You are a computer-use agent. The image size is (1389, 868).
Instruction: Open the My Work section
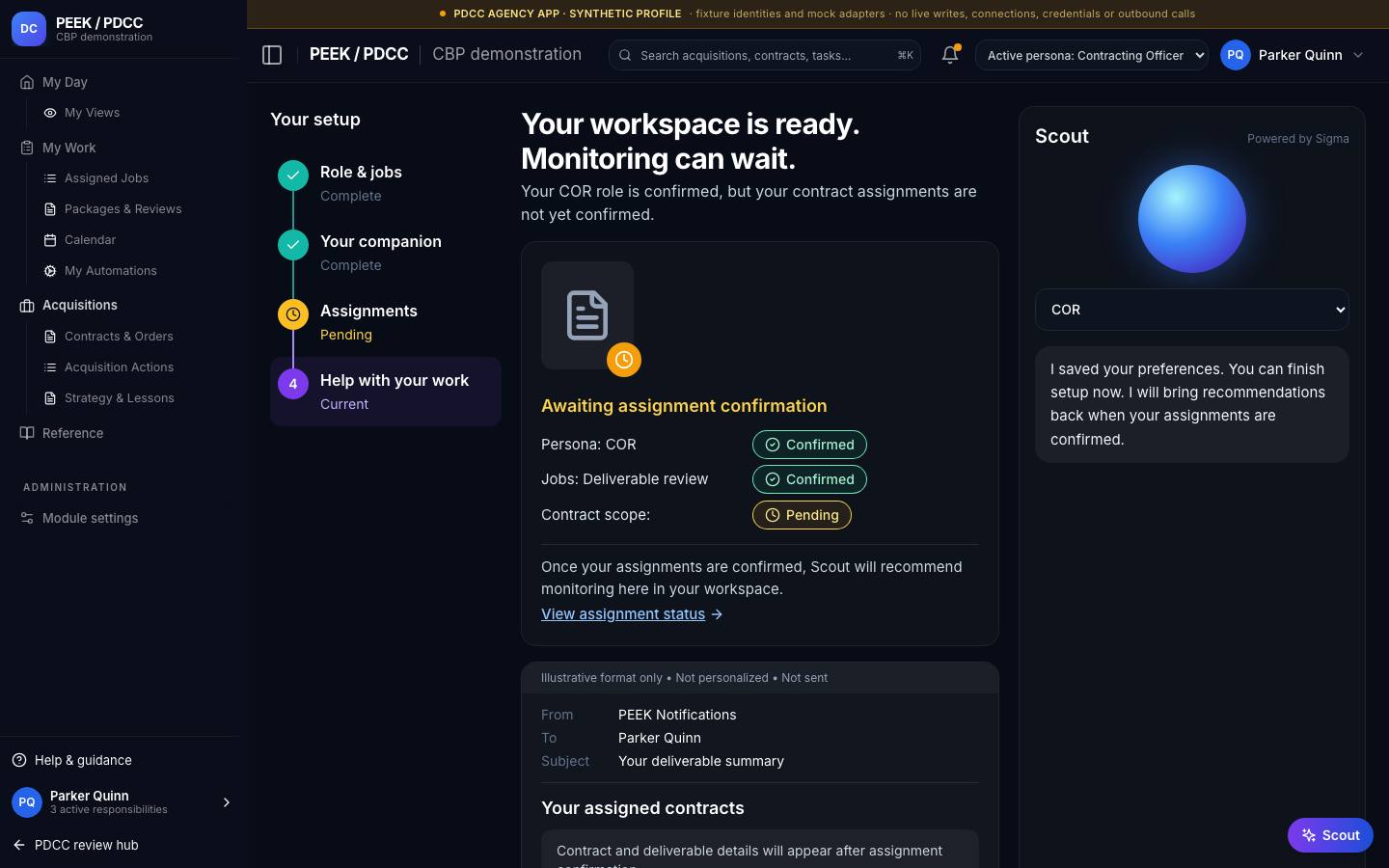tap(69, 148)
